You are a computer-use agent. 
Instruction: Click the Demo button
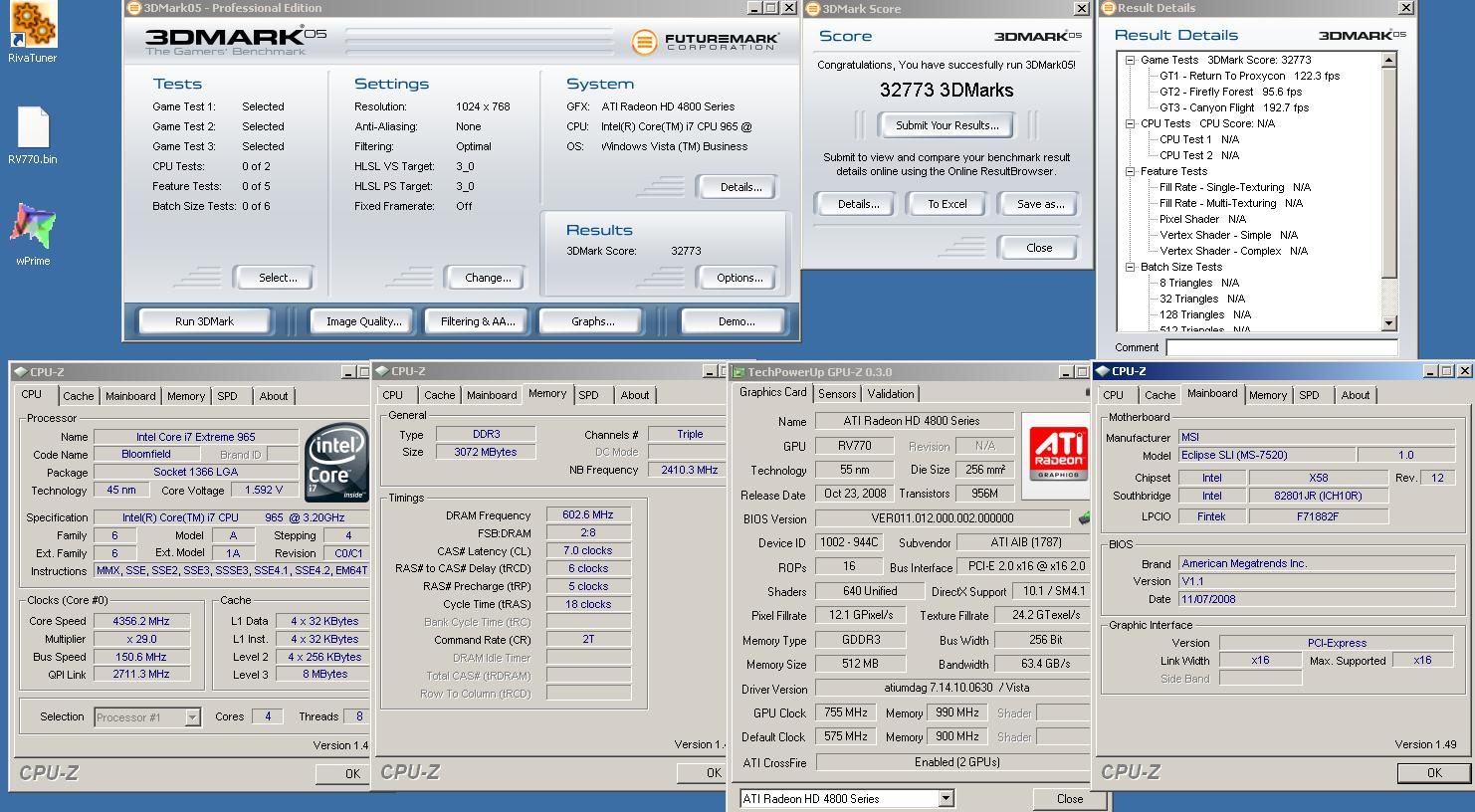point(737,321)
